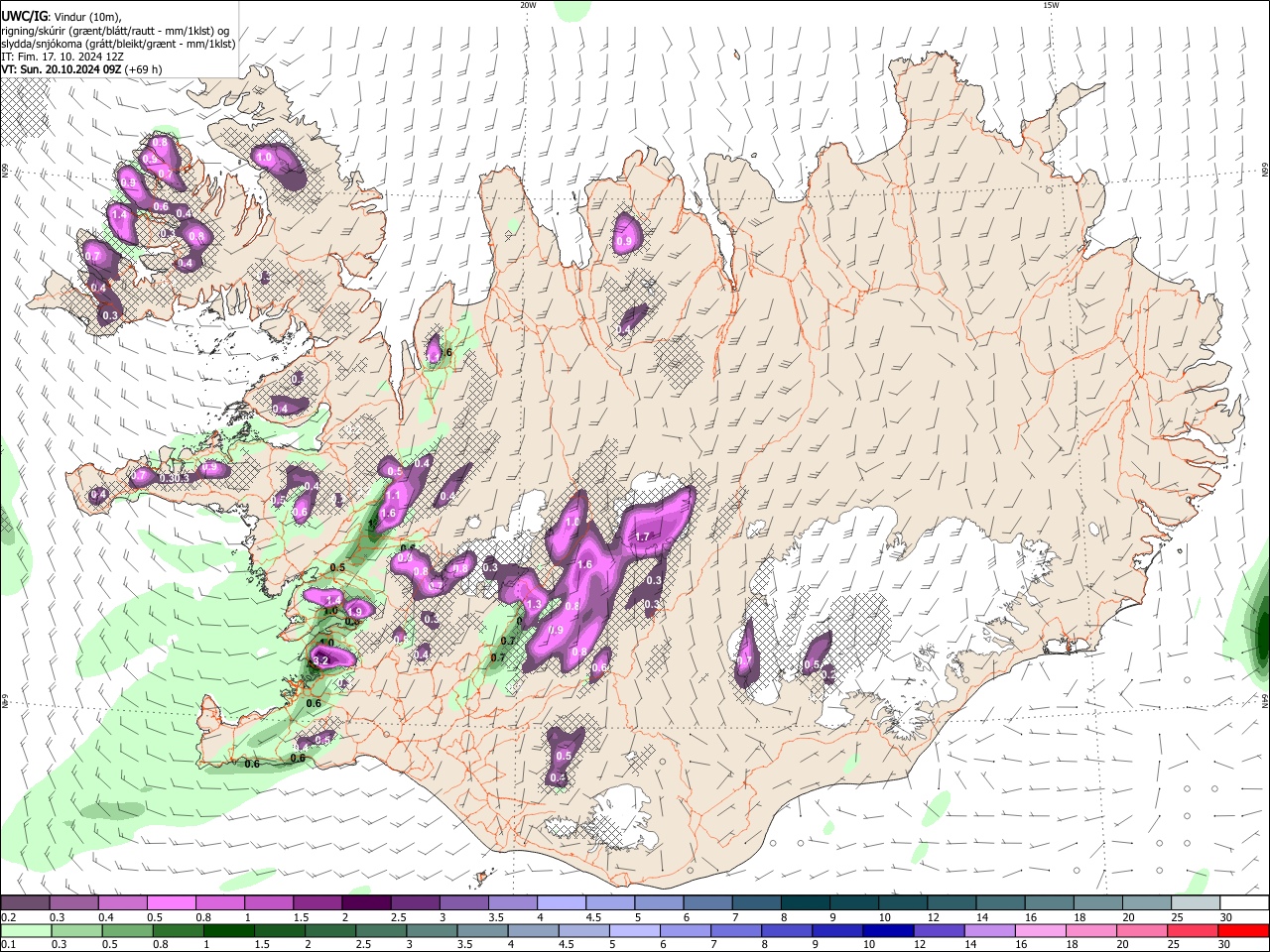
Task: Click the 3.2 precipitation value on the map
Action: pyautogui.click(x=319, y=660)
